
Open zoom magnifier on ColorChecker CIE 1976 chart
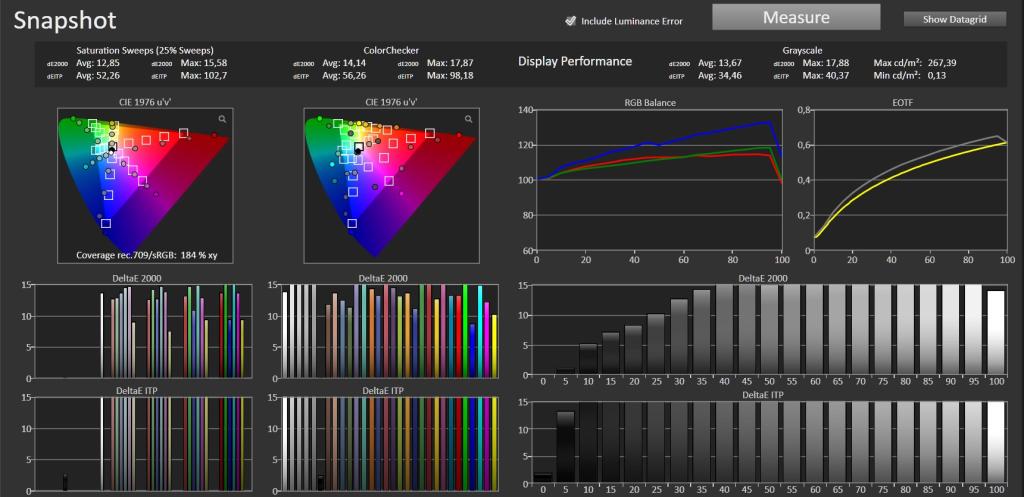468,119
